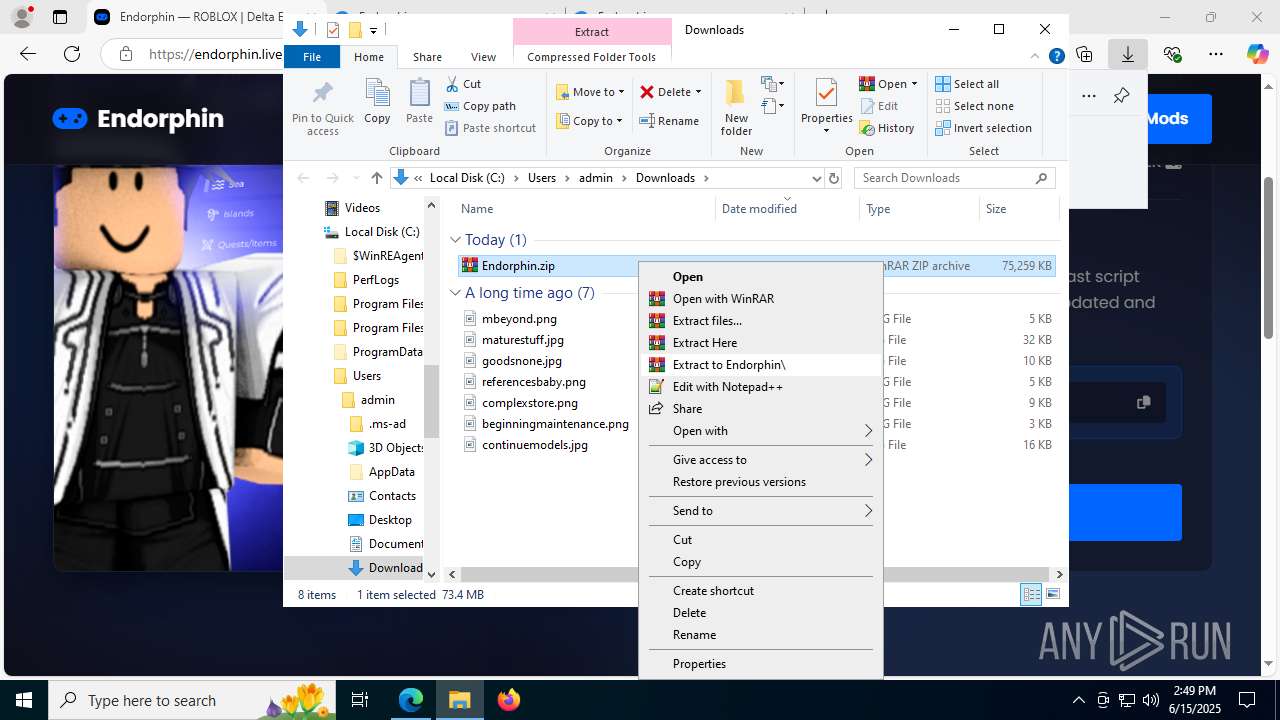Click Paste shortcut in ribbon
Screen dimensions: 1280x720
(491, 128)
